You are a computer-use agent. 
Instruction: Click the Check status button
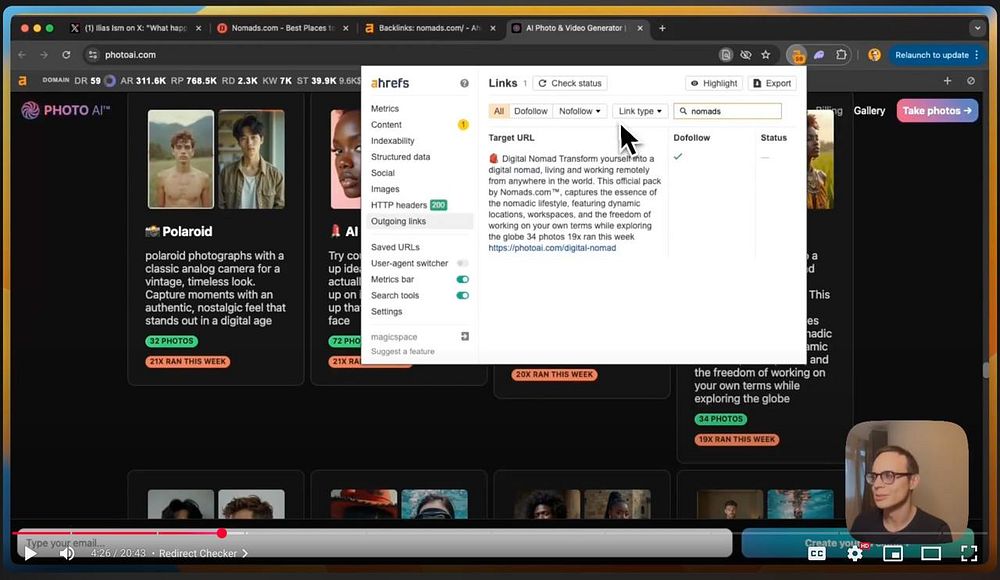(570, 83)
